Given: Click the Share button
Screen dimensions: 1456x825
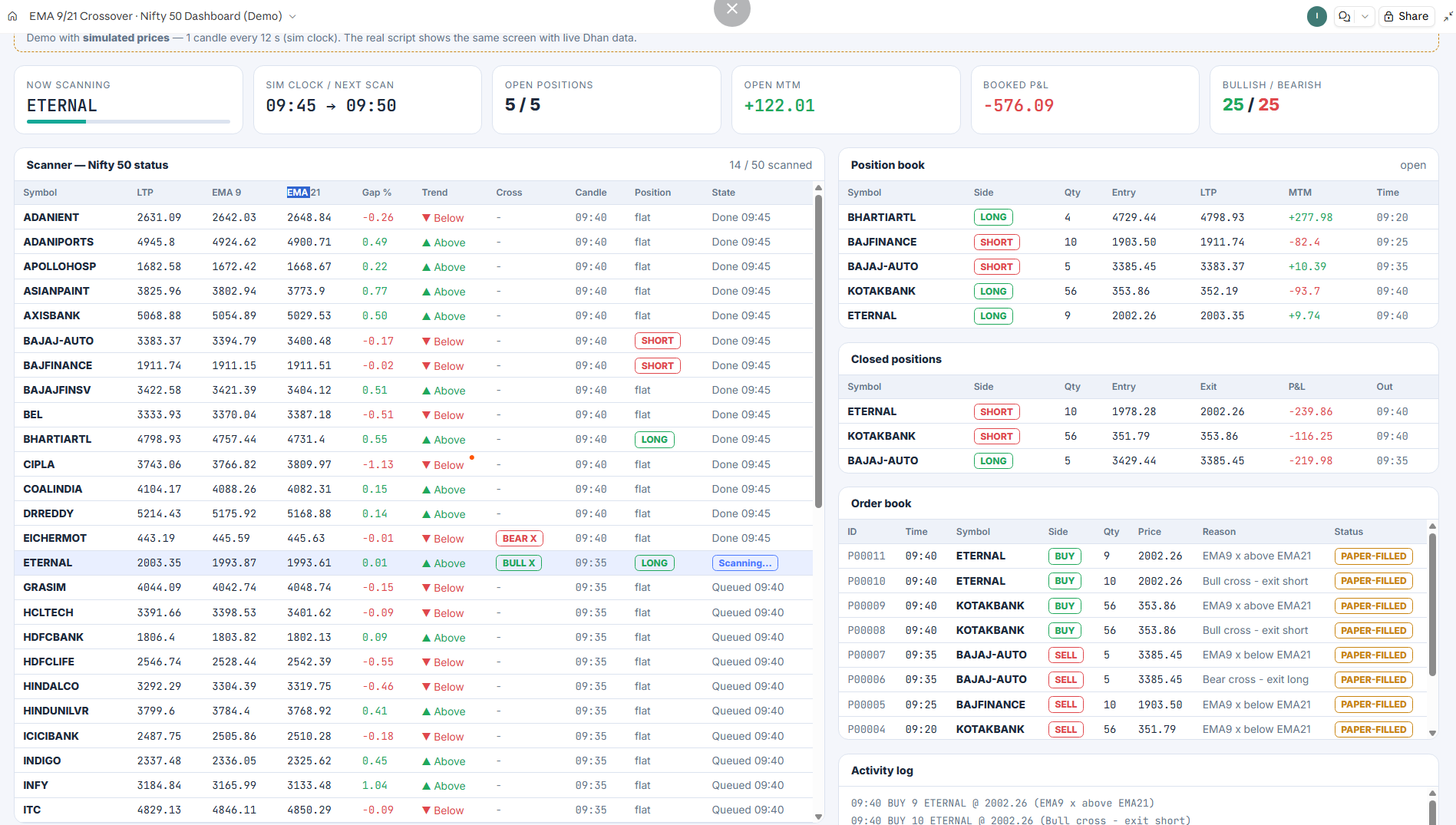Looking at the screenshot, I should (x=1407, y=16).
